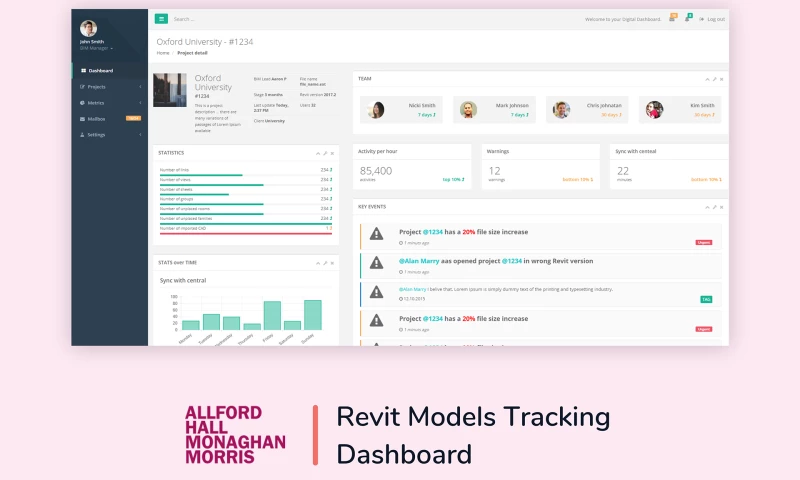Open Chris Johnatan's team card avatar
This screenshot has width=800, height=480.
(x=561, y=110)
